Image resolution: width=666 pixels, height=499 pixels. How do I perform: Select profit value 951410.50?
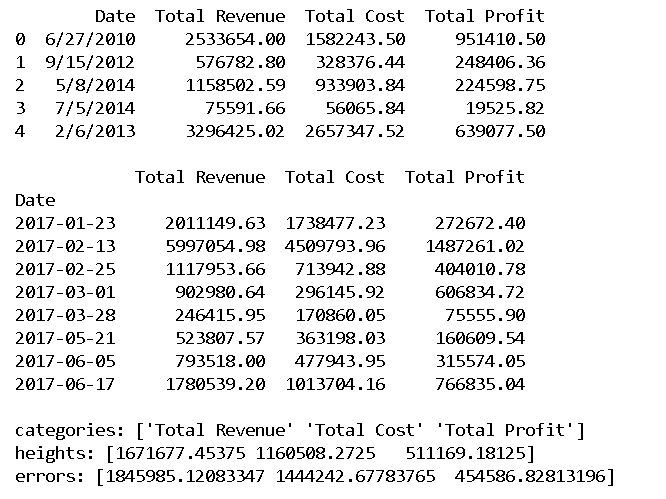pos(500,39)
